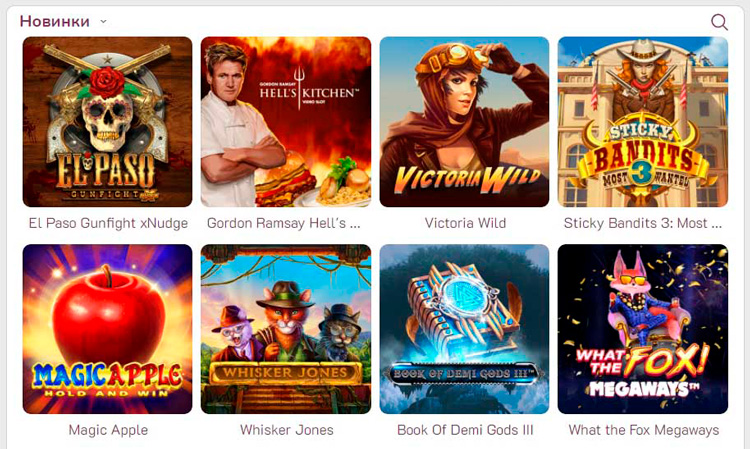Viewport: 750px width, 449px height.
Task: Open El Paso Gunfight game thumbnail
Action: point(108,122)
